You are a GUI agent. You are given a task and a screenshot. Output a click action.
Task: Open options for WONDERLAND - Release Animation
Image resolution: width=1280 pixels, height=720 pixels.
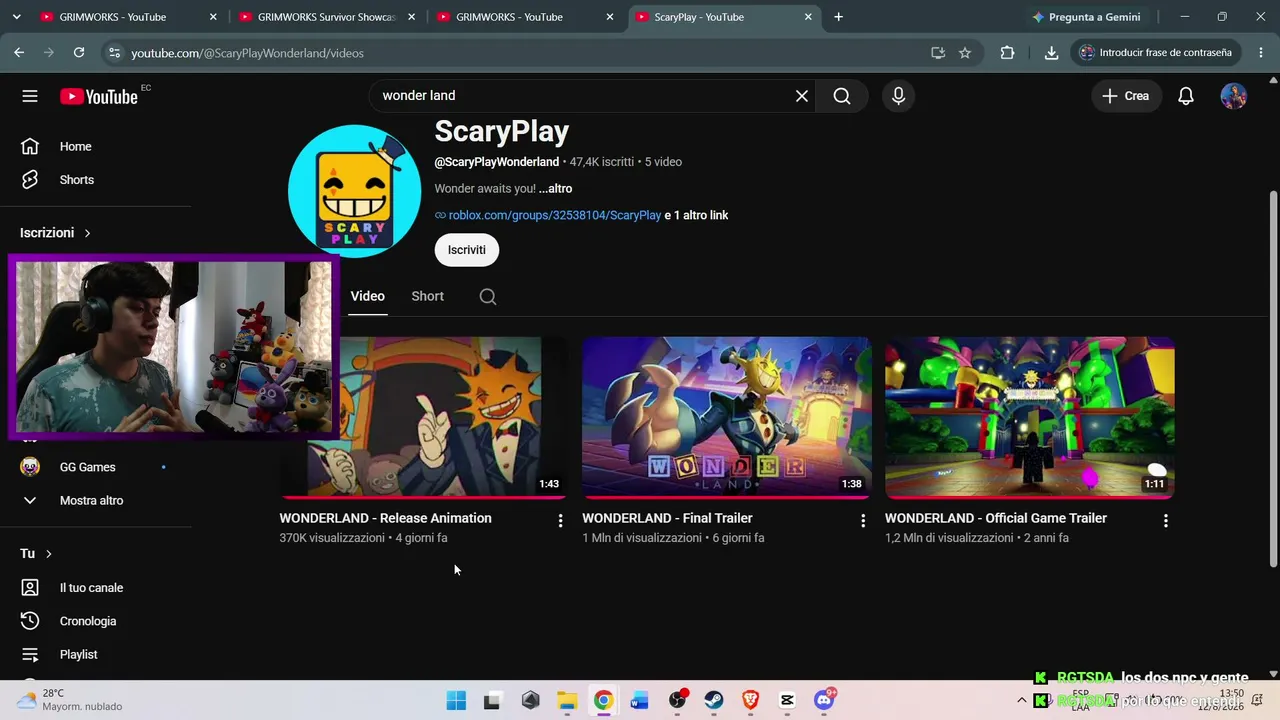(x=560, y=520)
